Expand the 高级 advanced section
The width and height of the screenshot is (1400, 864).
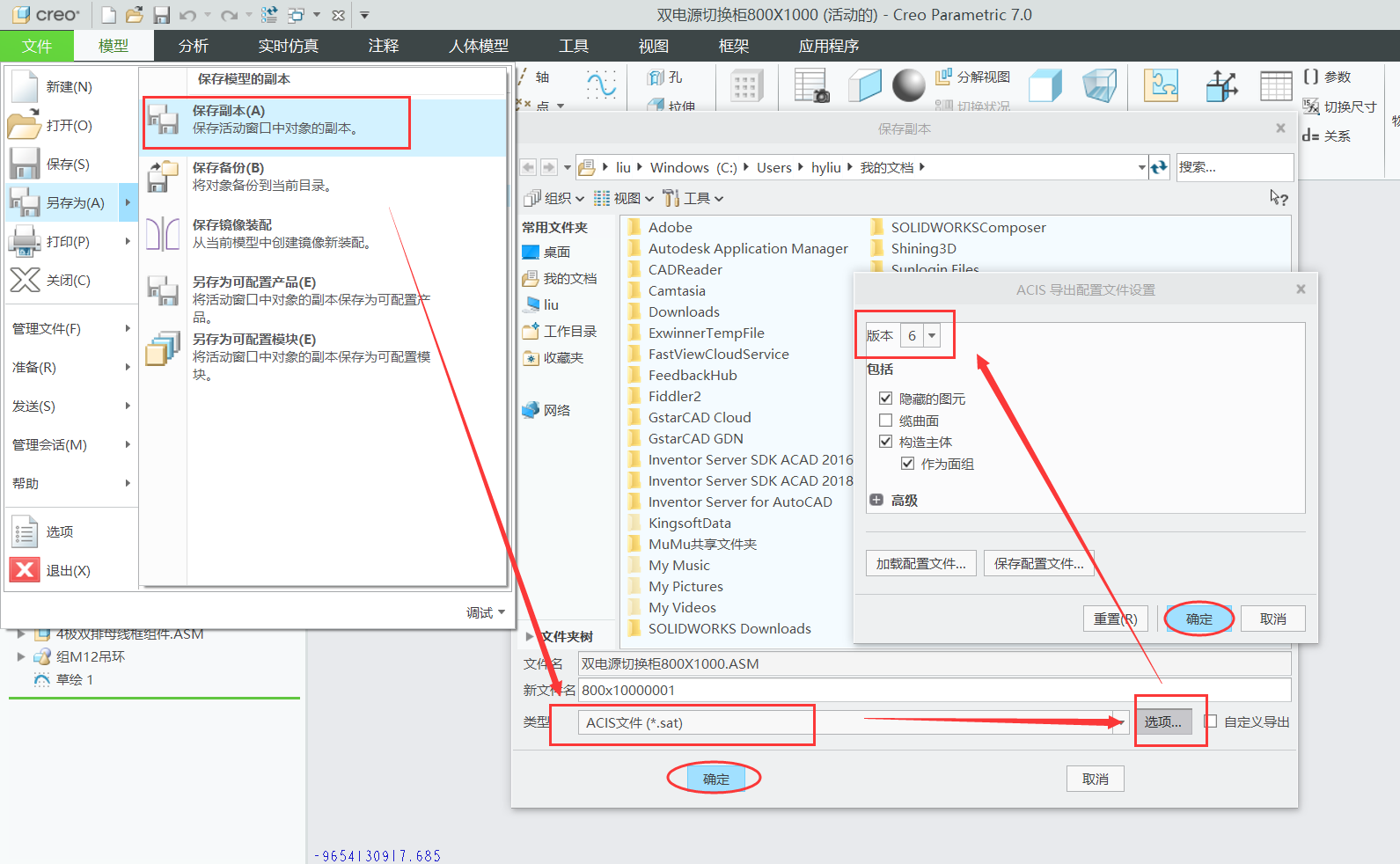tap(876, 500)
